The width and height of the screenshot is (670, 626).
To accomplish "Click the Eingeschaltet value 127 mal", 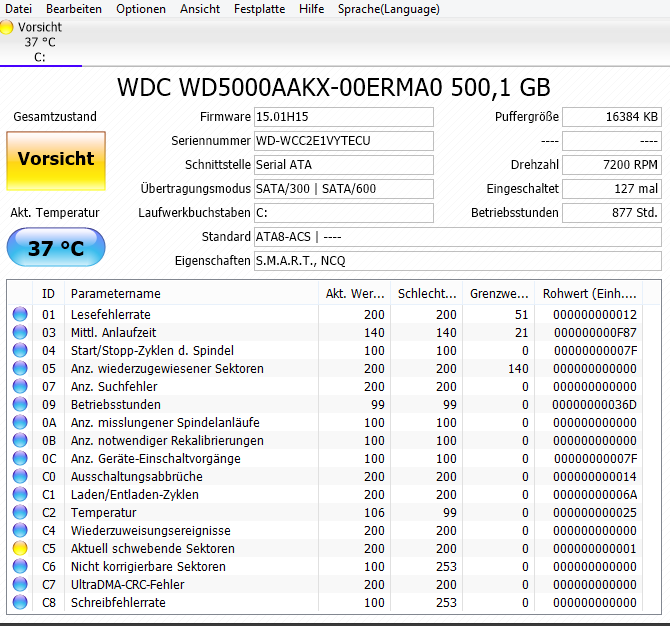I will (x=612, y=188).
